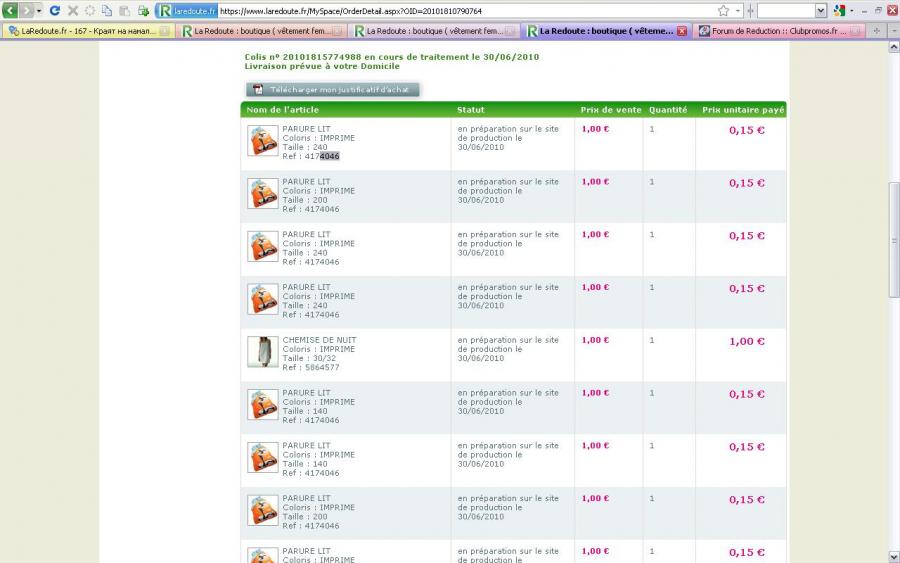The height and width of the screenshot is (563, 900).
Task: Expand the bookmark star dropdown arrow
Action: [738, 10]
